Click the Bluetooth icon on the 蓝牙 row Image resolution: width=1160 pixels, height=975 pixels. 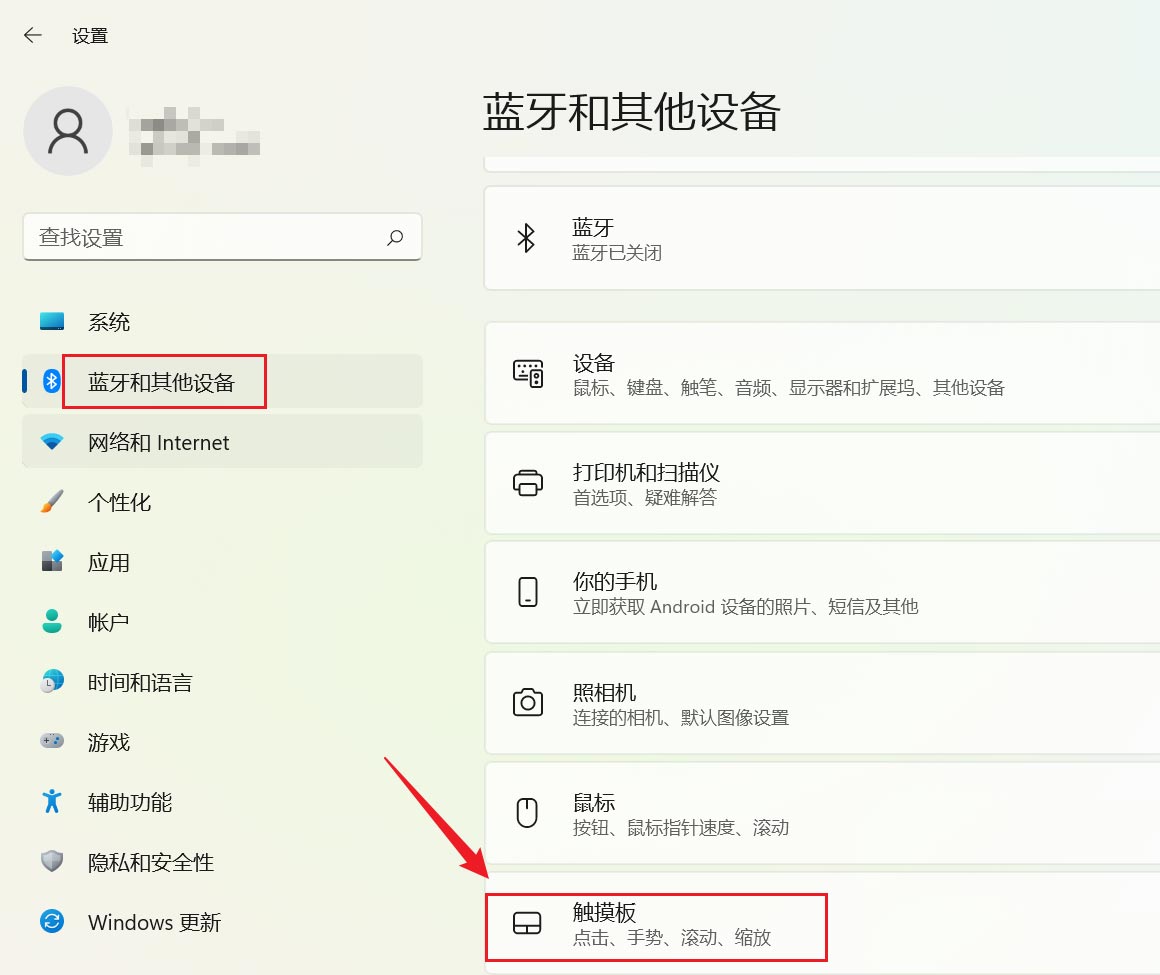coord(528,237)
